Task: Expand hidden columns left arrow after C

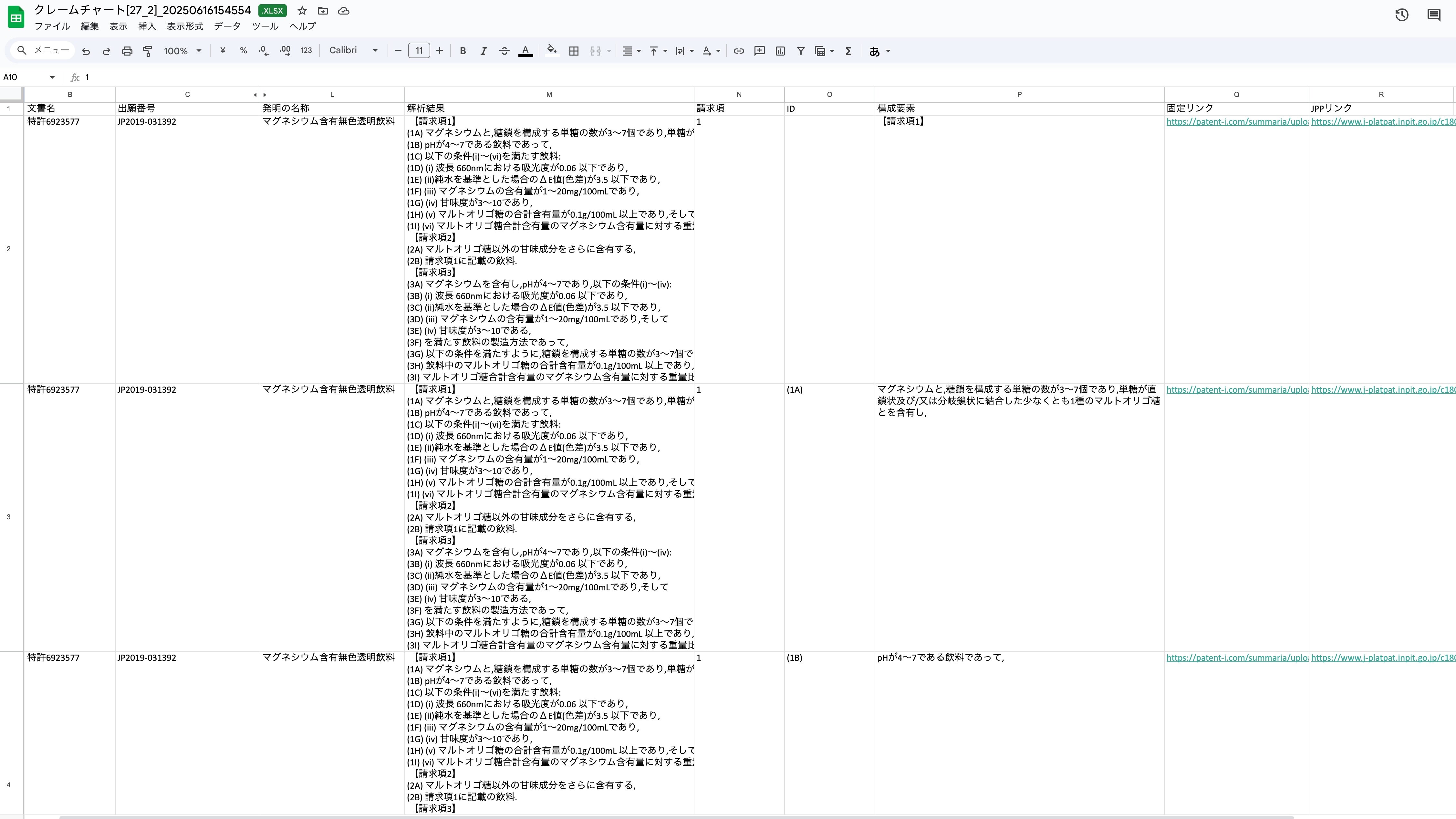Action: tap(255, 95)
